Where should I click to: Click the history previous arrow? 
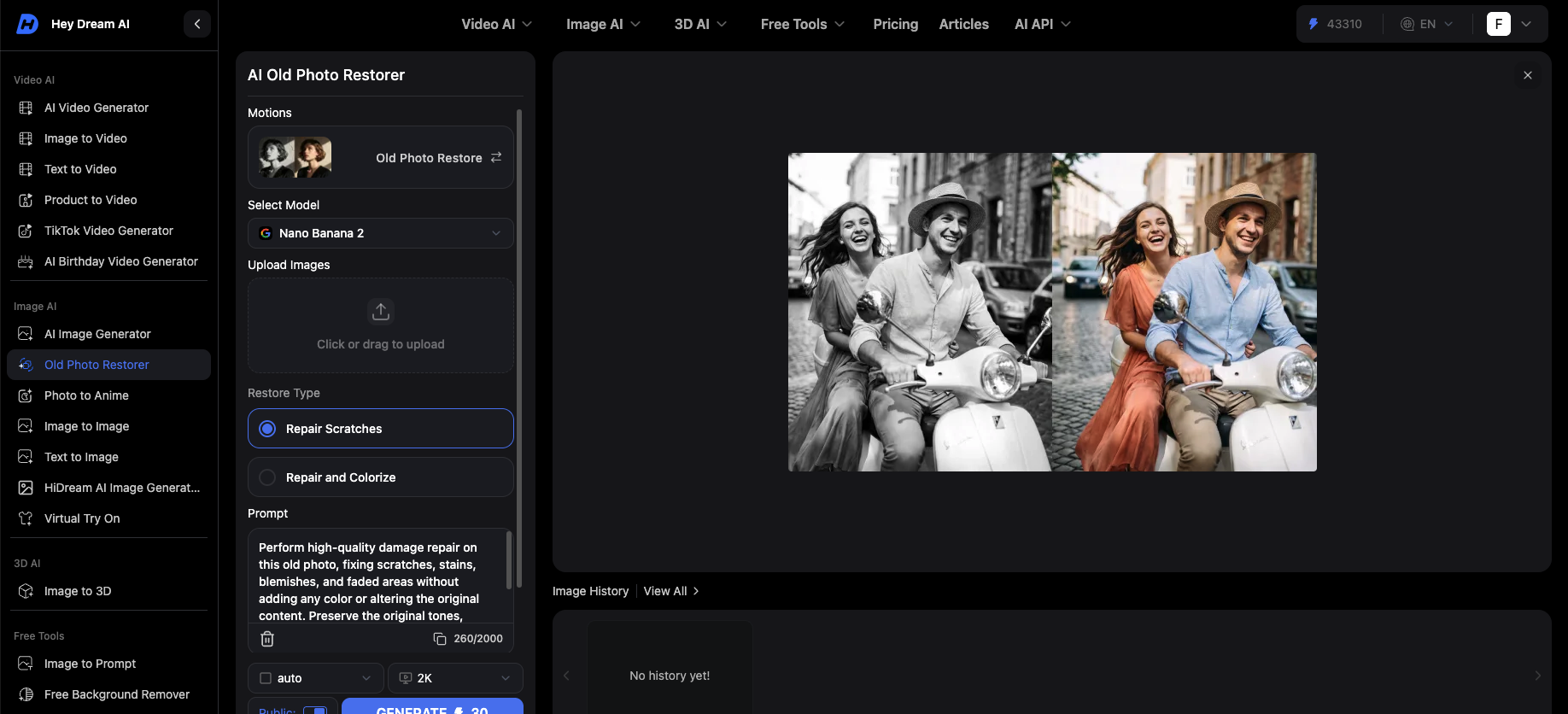[x=566, y=676]
